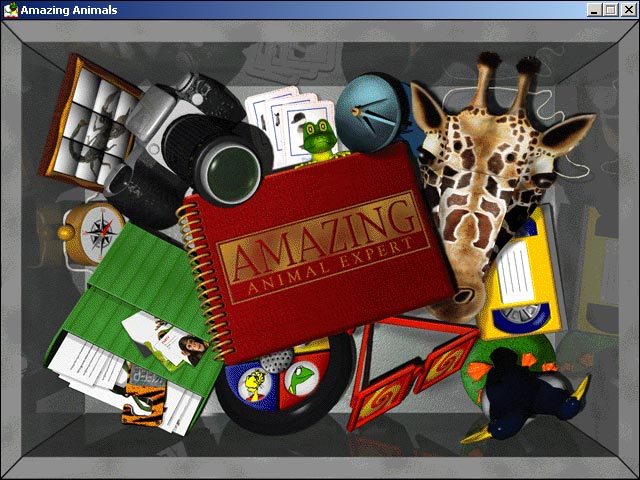Click the green frog character
This screenshot has height=480, width=640.
pos(320,142)
